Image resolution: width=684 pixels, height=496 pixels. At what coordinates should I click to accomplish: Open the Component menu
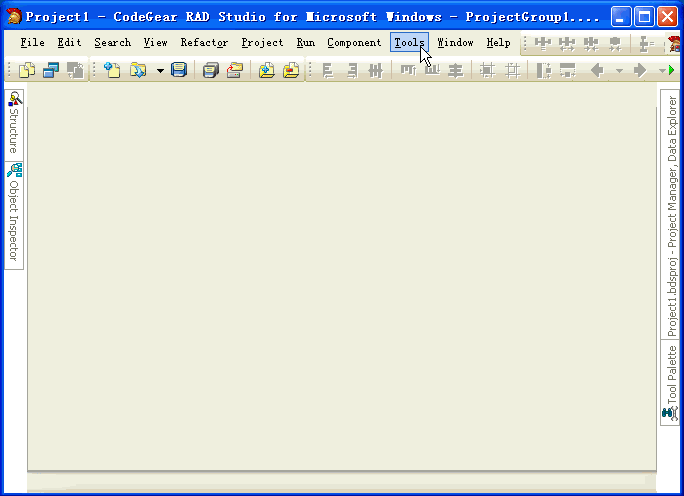pyautogui.click(x=354, y=42)
